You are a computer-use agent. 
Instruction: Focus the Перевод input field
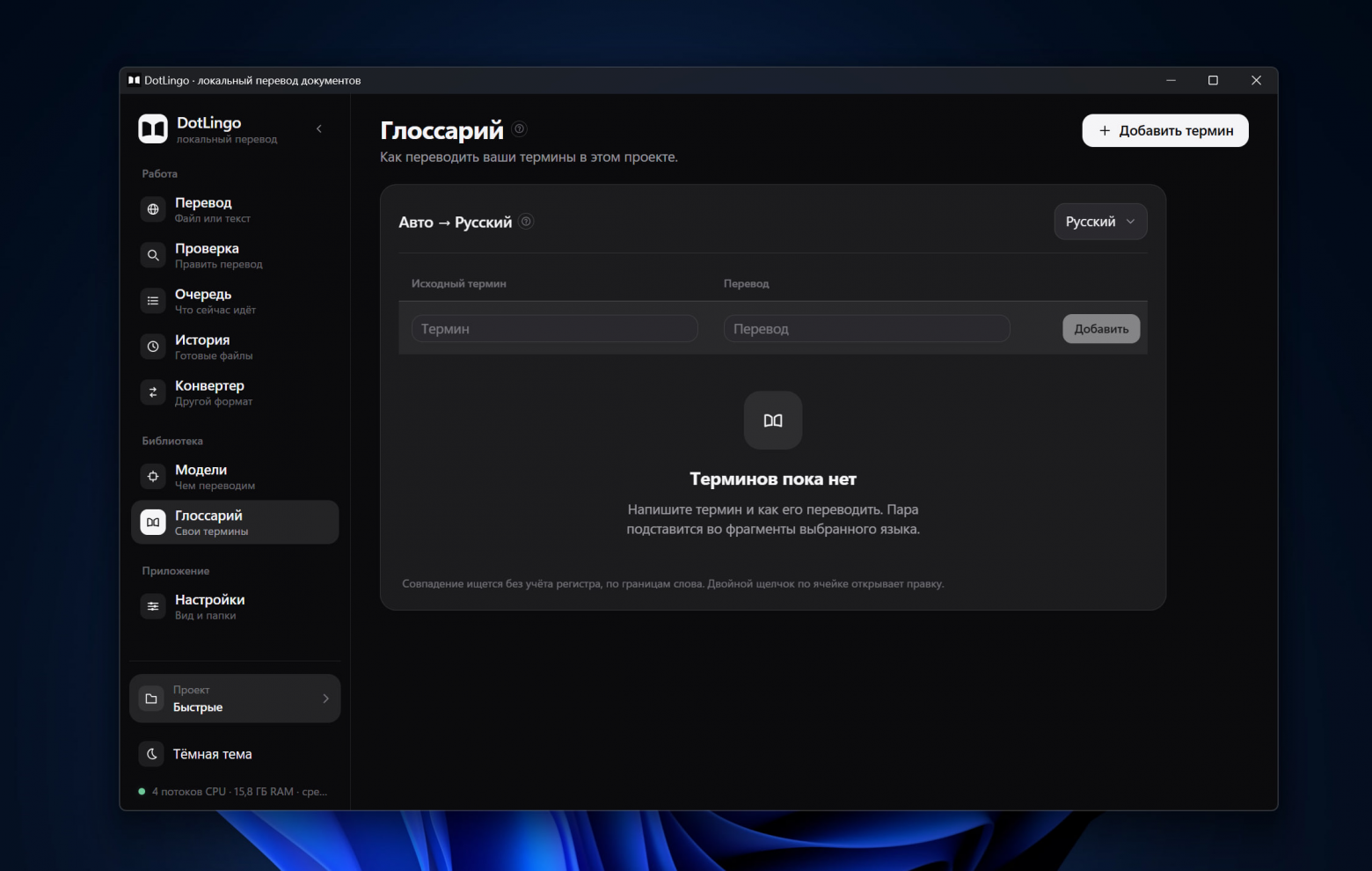pyautogui.click(x=867, y=329)
